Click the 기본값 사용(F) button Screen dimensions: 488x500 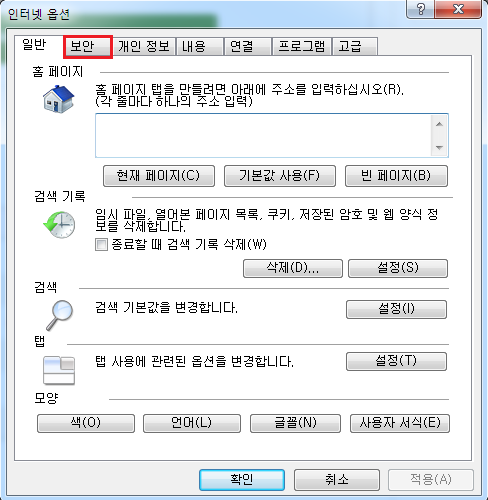(x=280, y=176)
